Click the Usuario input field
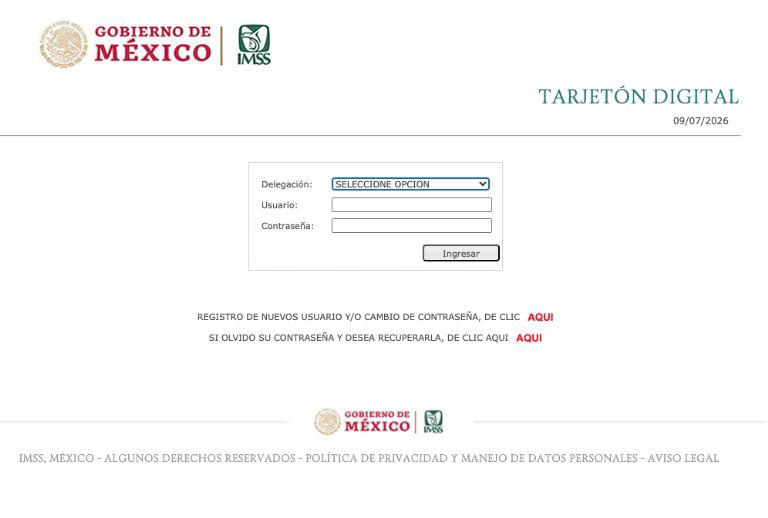The image size is (768, 518). click(411, 205)
